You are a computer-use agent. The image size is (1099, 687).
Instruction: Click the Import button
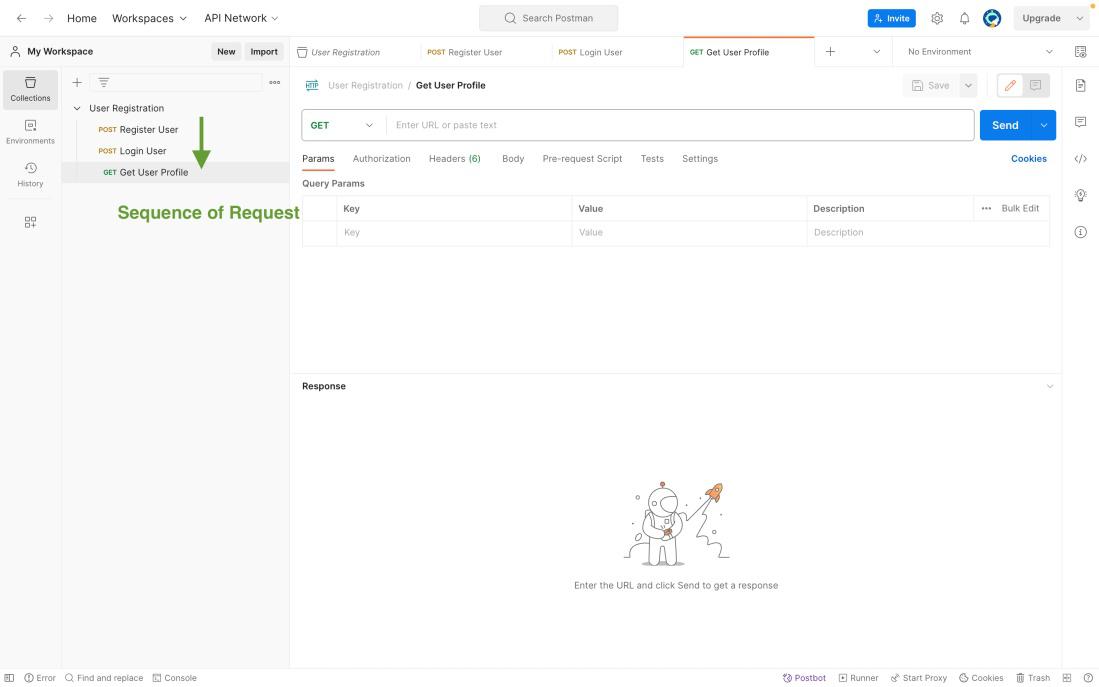[264, 51]
